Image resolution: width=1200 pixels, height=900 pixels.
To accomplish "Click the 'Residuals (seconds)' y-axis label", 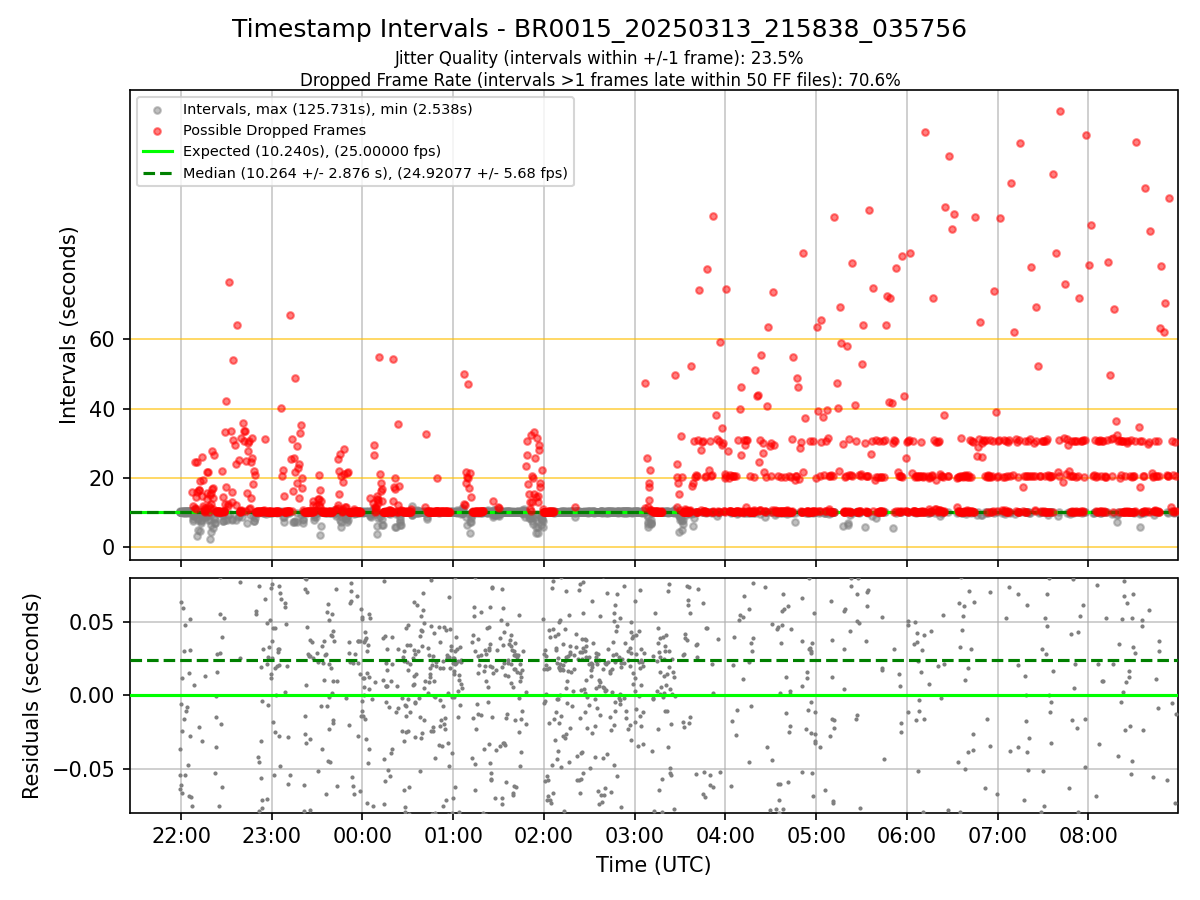I will (32, 696).
